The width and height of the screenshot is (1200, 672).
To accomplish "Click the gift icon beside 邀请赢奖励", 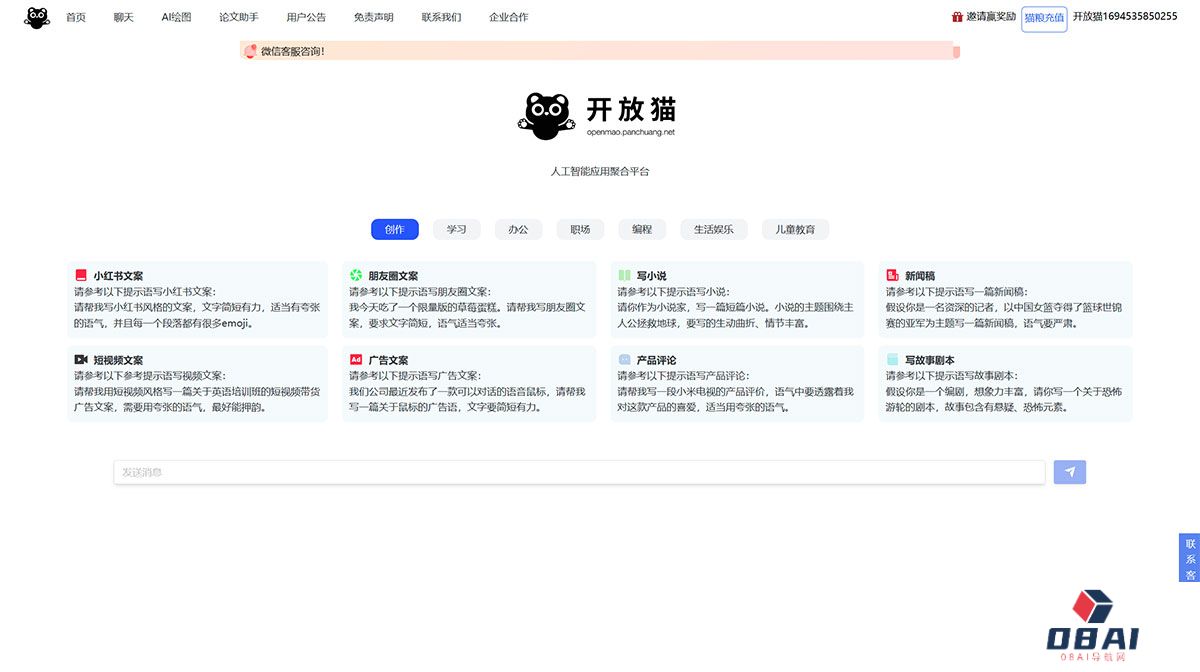I will point(957,17).
